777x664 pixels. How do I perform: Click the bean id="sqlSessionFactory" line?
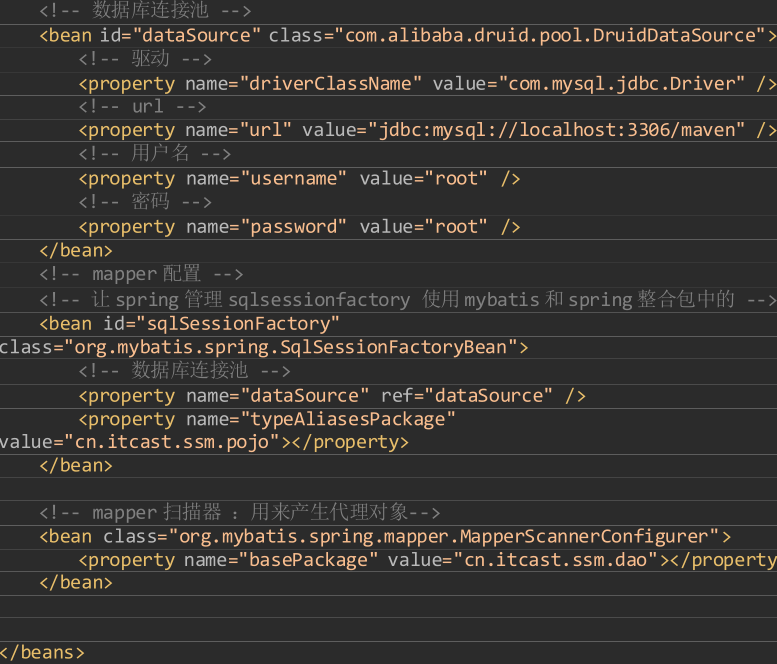click(189, 324)
